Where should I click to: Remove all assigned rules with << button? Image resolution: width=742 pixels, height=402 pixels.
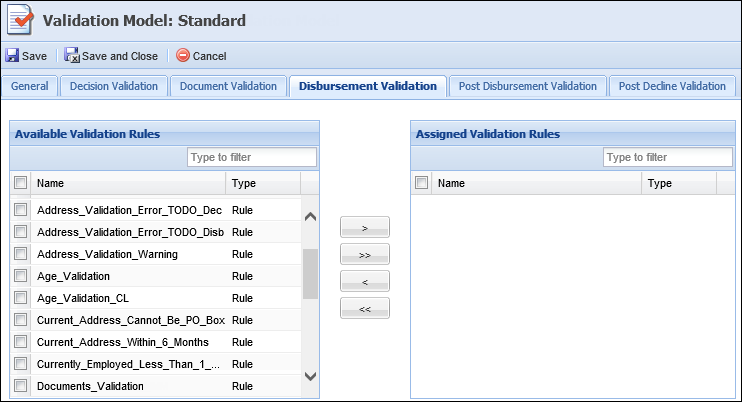pyautogui.click(x=364, y=308)
